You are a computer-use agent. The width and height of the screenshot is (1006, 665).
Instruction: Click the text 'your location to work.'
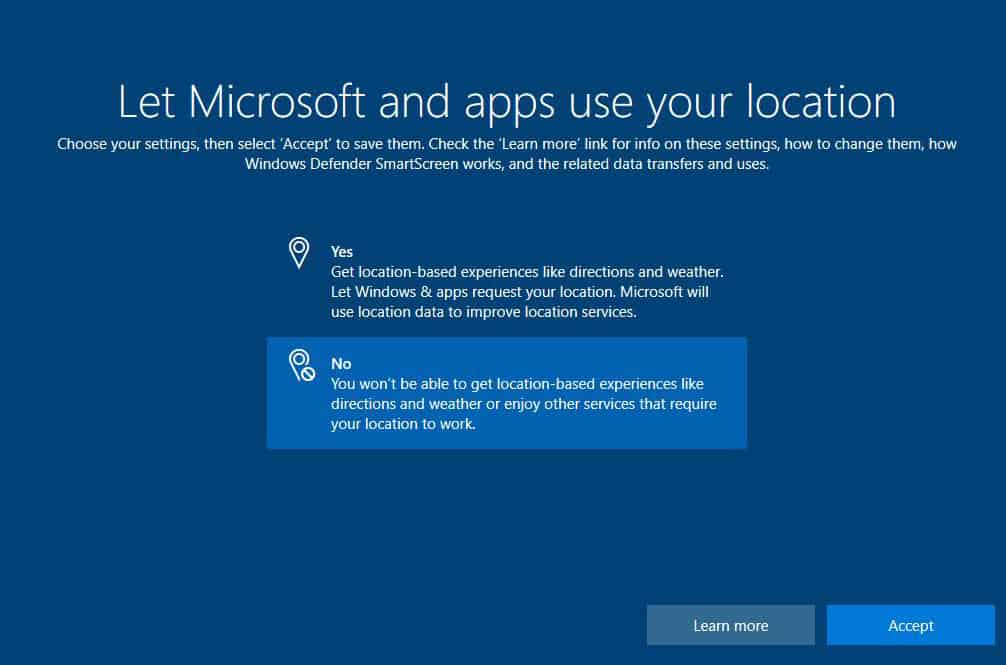point(403,424)
